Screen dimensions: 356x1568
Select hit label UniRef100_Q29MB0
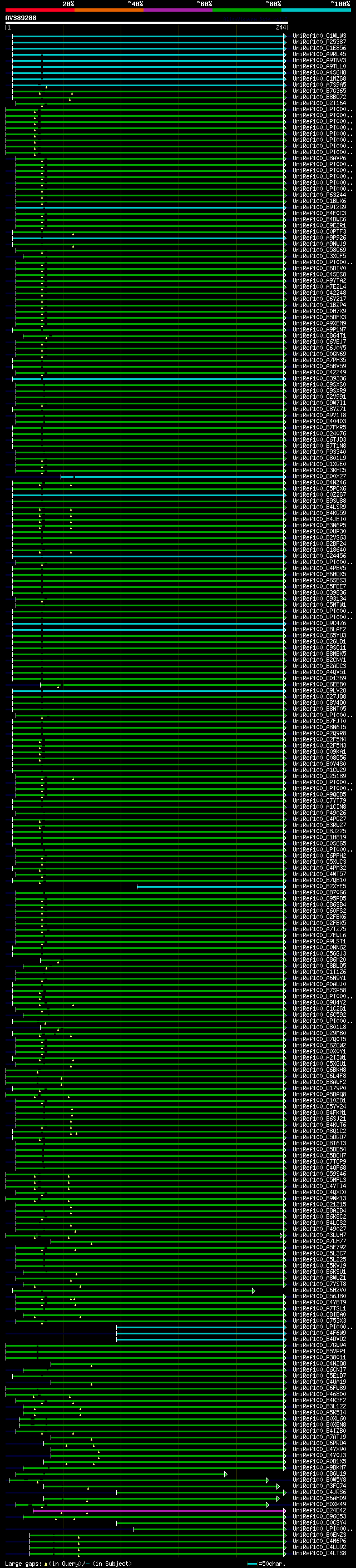point(319,1033)
